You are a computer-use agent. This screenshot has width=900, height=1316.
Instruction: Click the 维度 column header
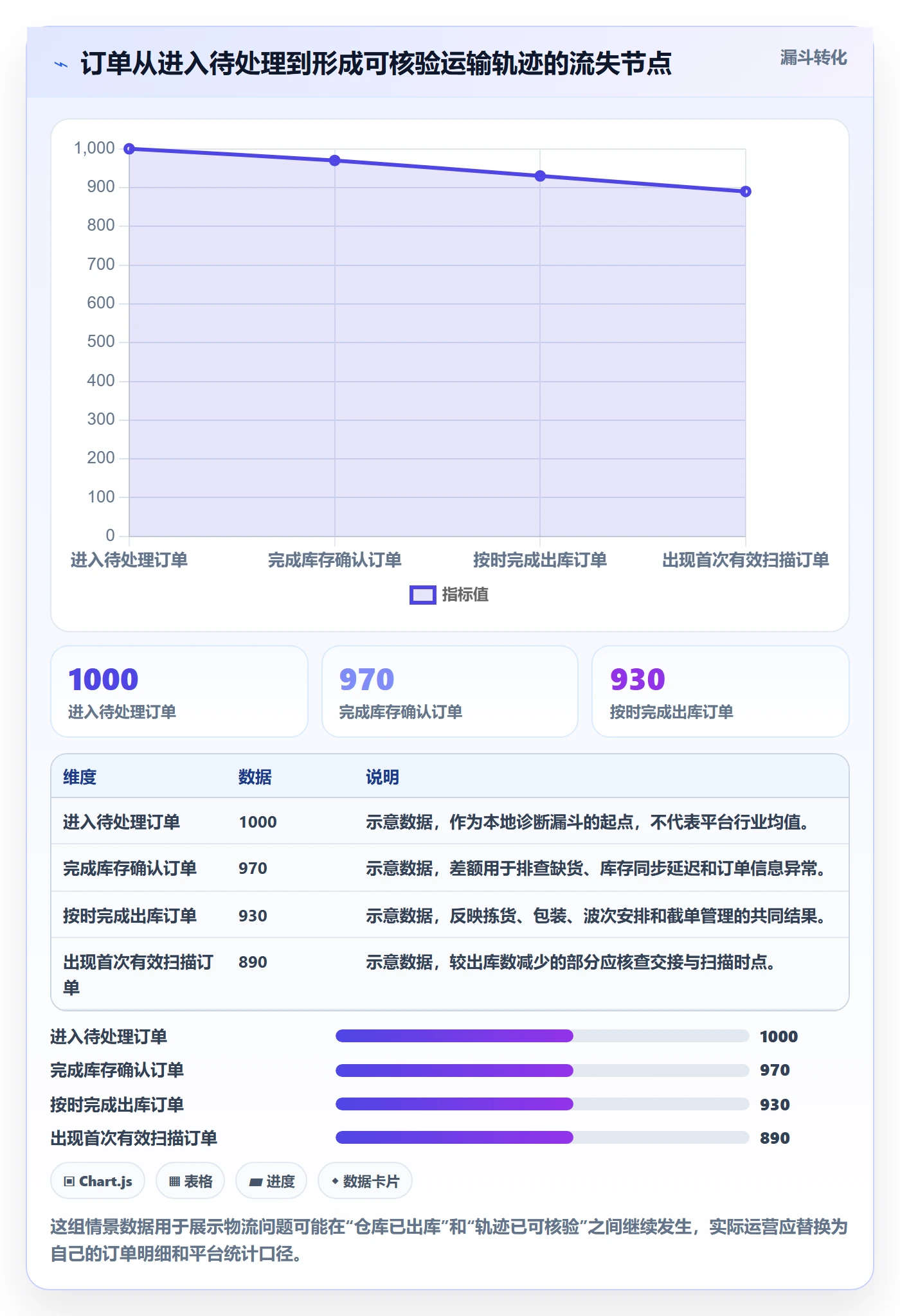coord(80,777)
